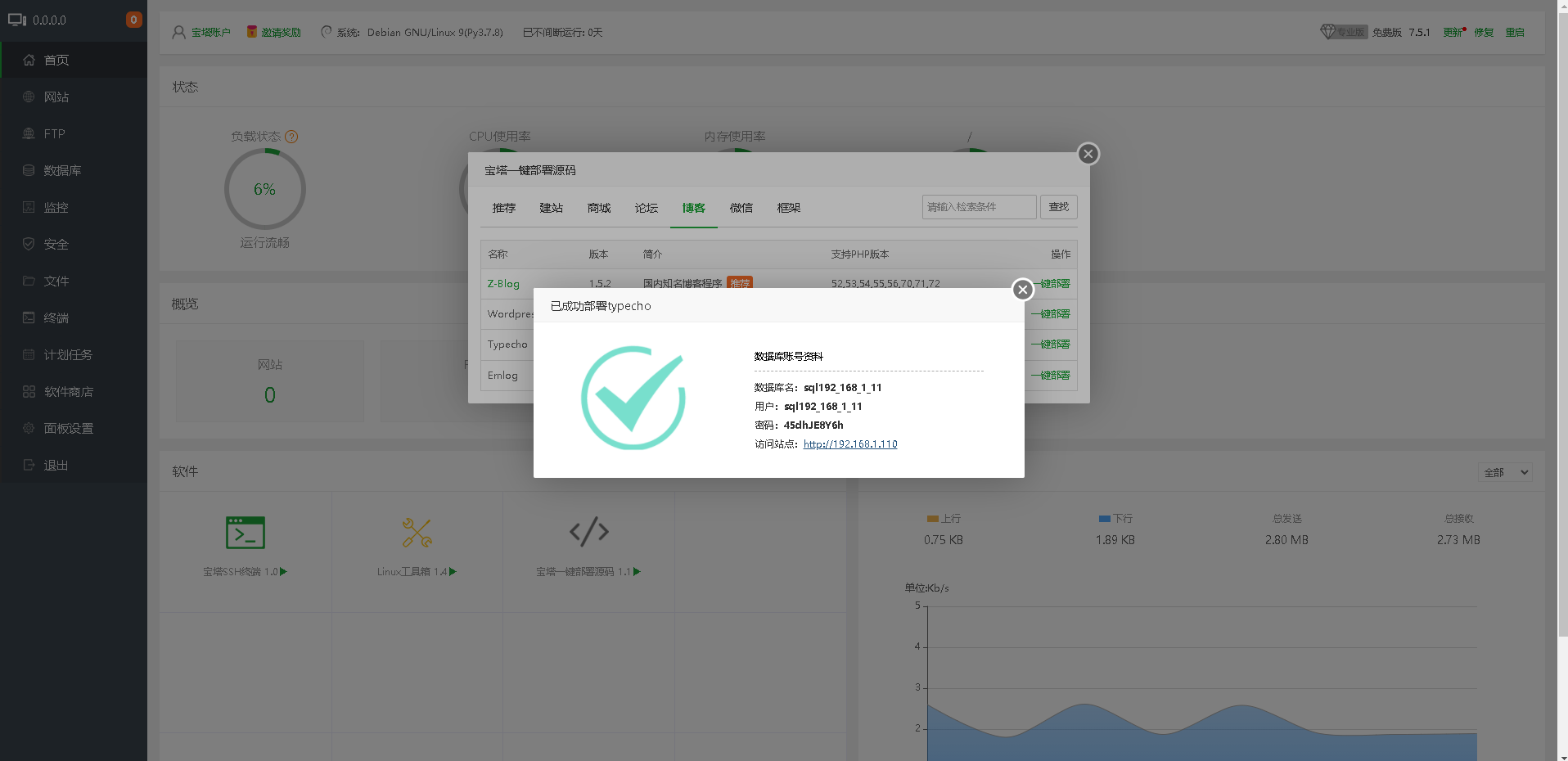Open 数据库 database management in sidebar
Viewport: 1568px width, 761px height.
coord(74,170)
